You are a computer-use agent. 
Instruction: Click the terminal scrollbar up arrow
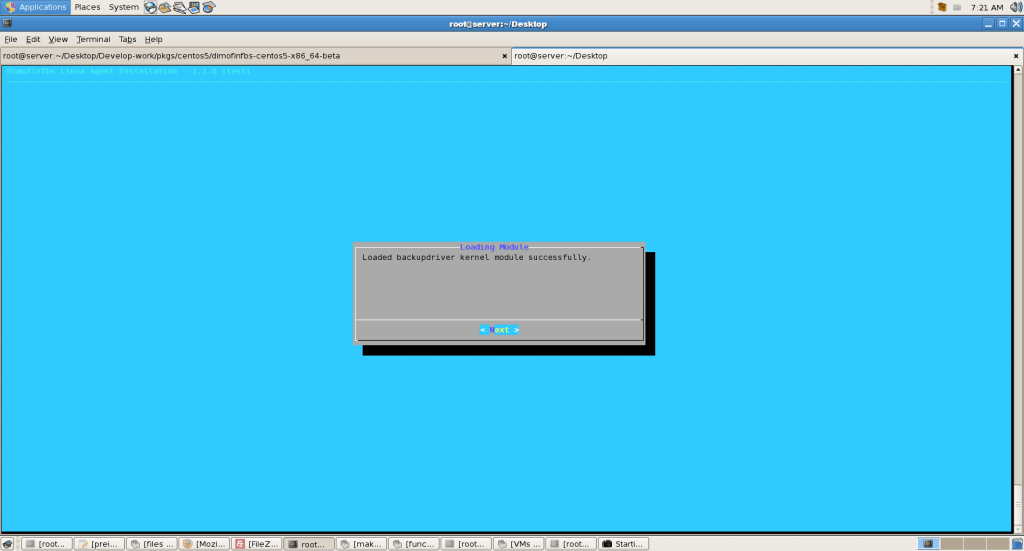tap(1018, 69)
